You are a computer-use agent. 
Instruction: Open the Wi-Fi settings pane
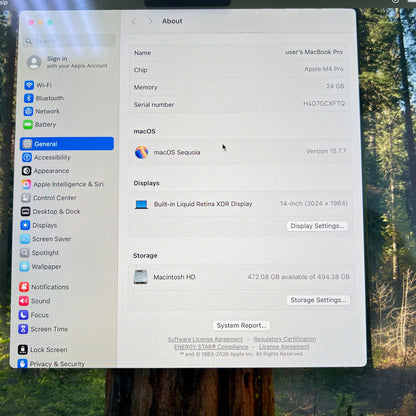38,85
